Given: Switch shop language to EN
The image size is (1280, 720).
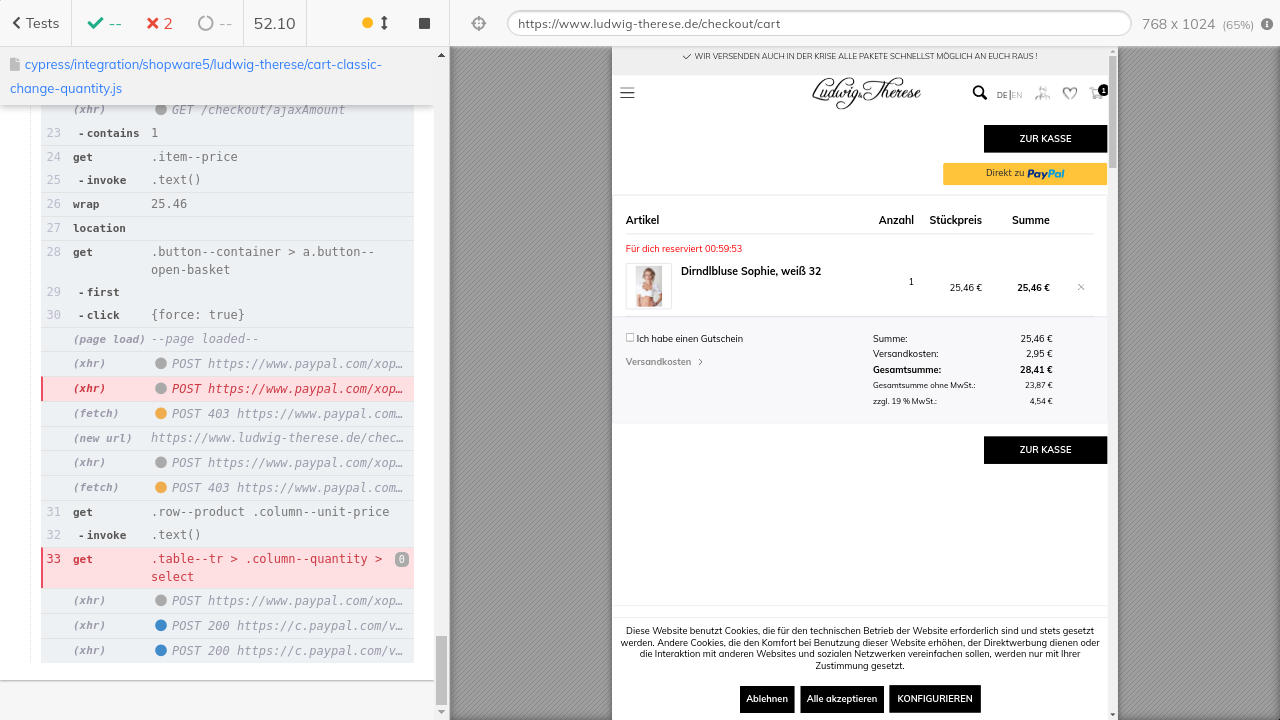Looking at the screenshot, I should pyautogui.click(x=1017, y=95).
